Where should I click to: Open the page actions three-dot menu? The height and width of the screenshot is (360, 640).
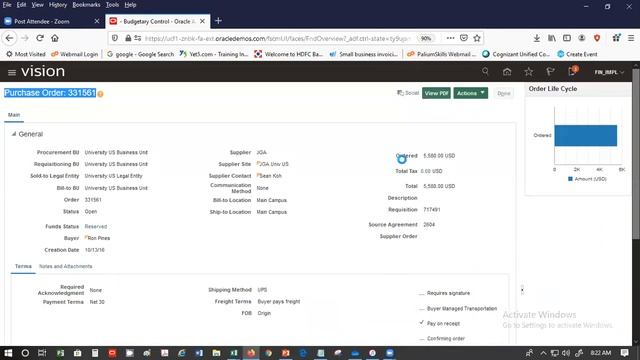[x=450, y=38]
